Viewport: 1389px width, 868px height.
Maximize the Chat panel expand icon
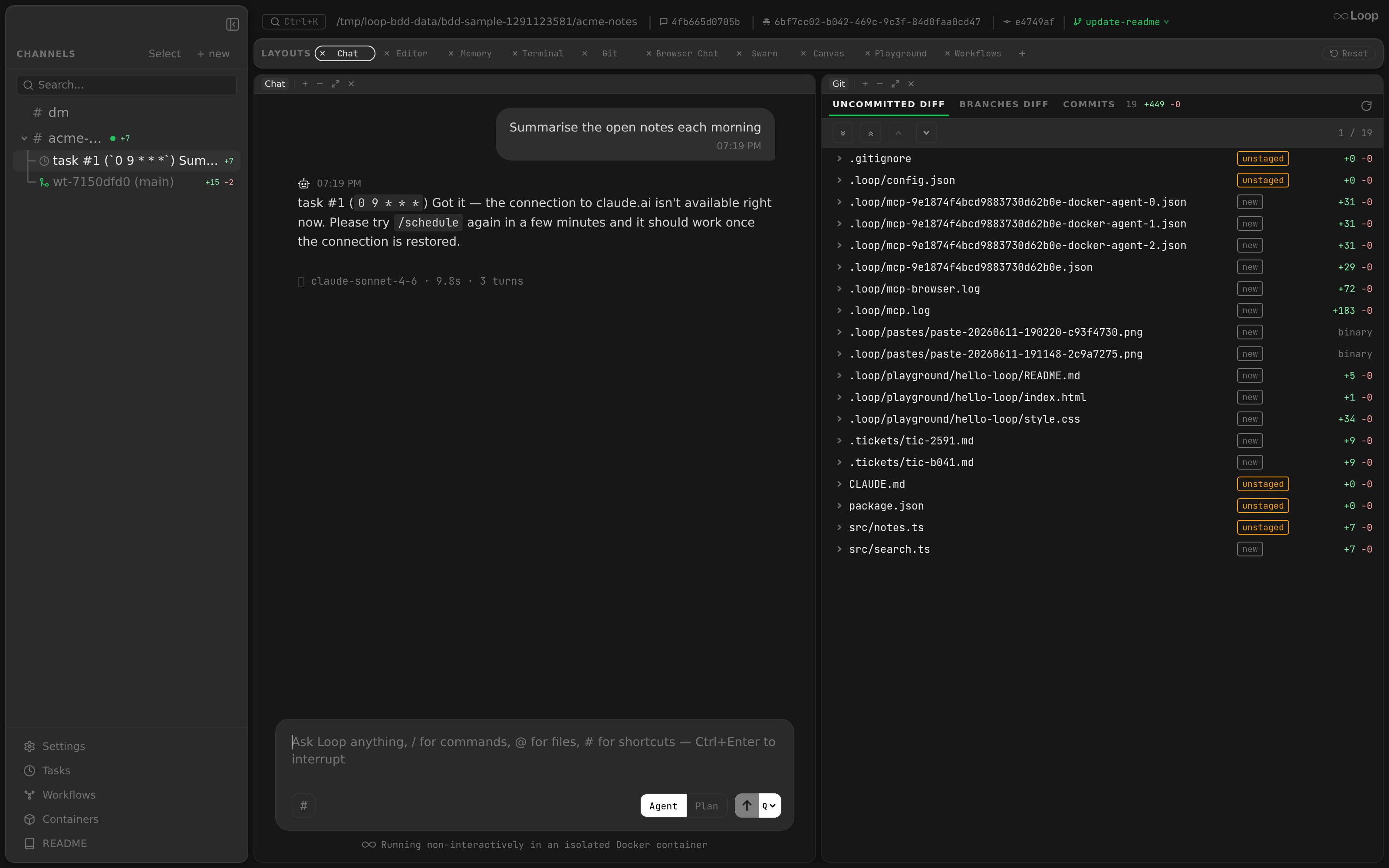point(335,84)
